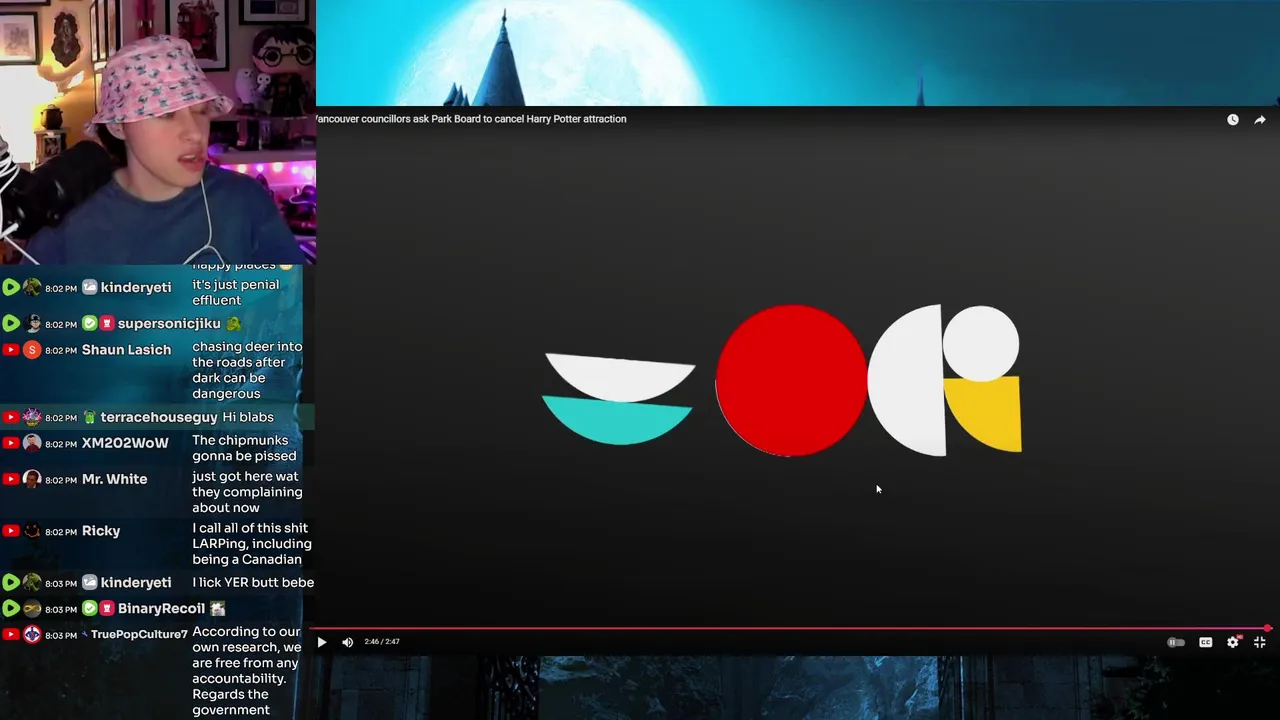Viewport: 1280px width, 720px height.
Task: Click the red video progress bar
Action: click(790, 629)
